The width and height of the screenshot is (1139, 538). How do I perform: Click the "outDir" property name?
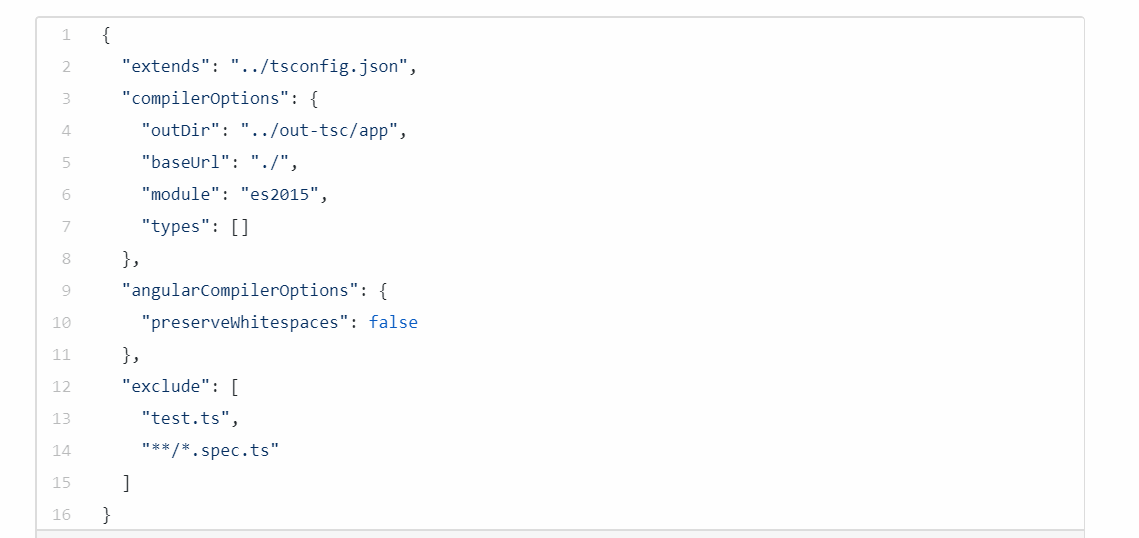(181, 131)
